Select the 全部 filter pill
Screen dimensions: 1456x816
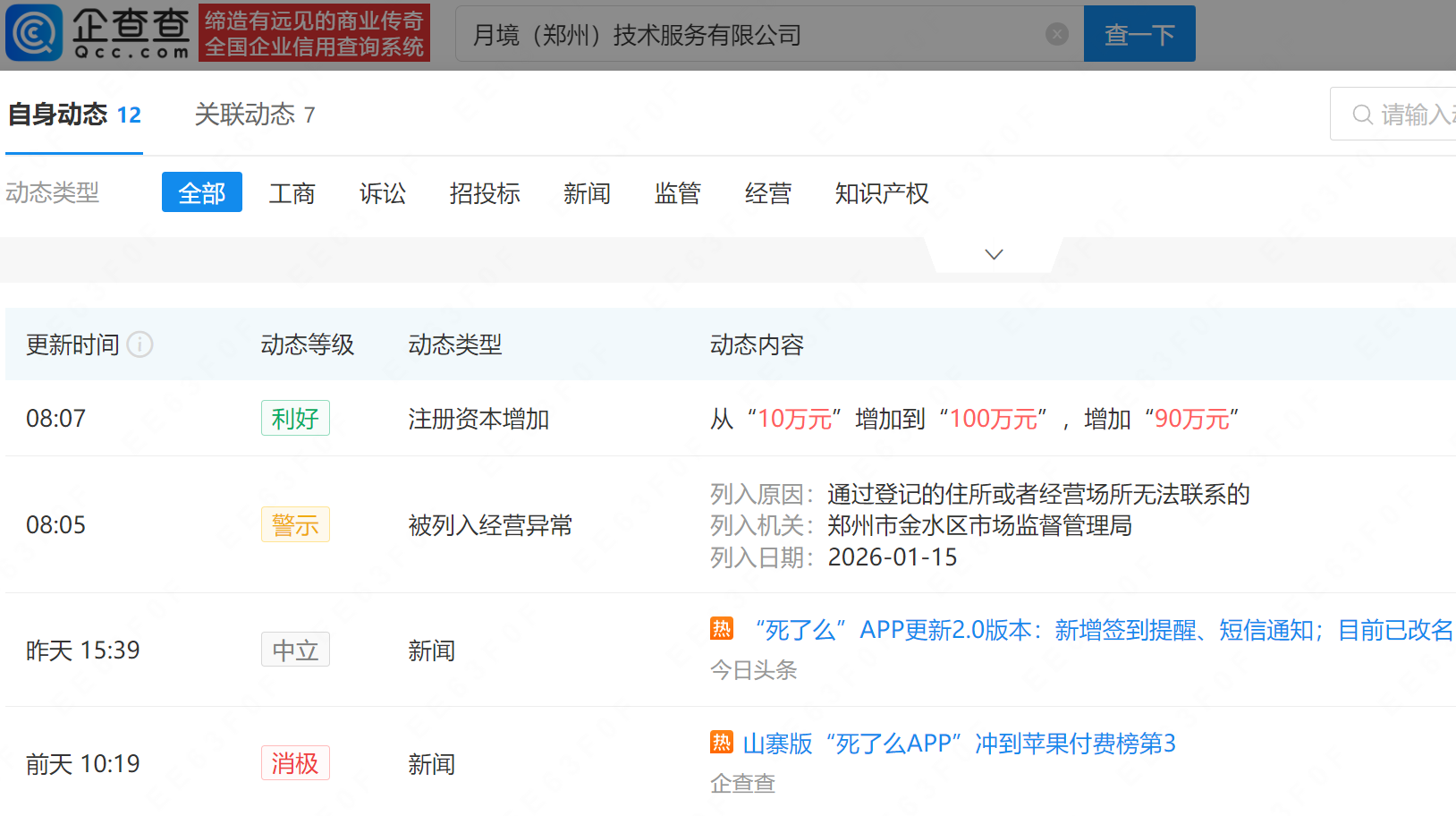click(201, 191)
